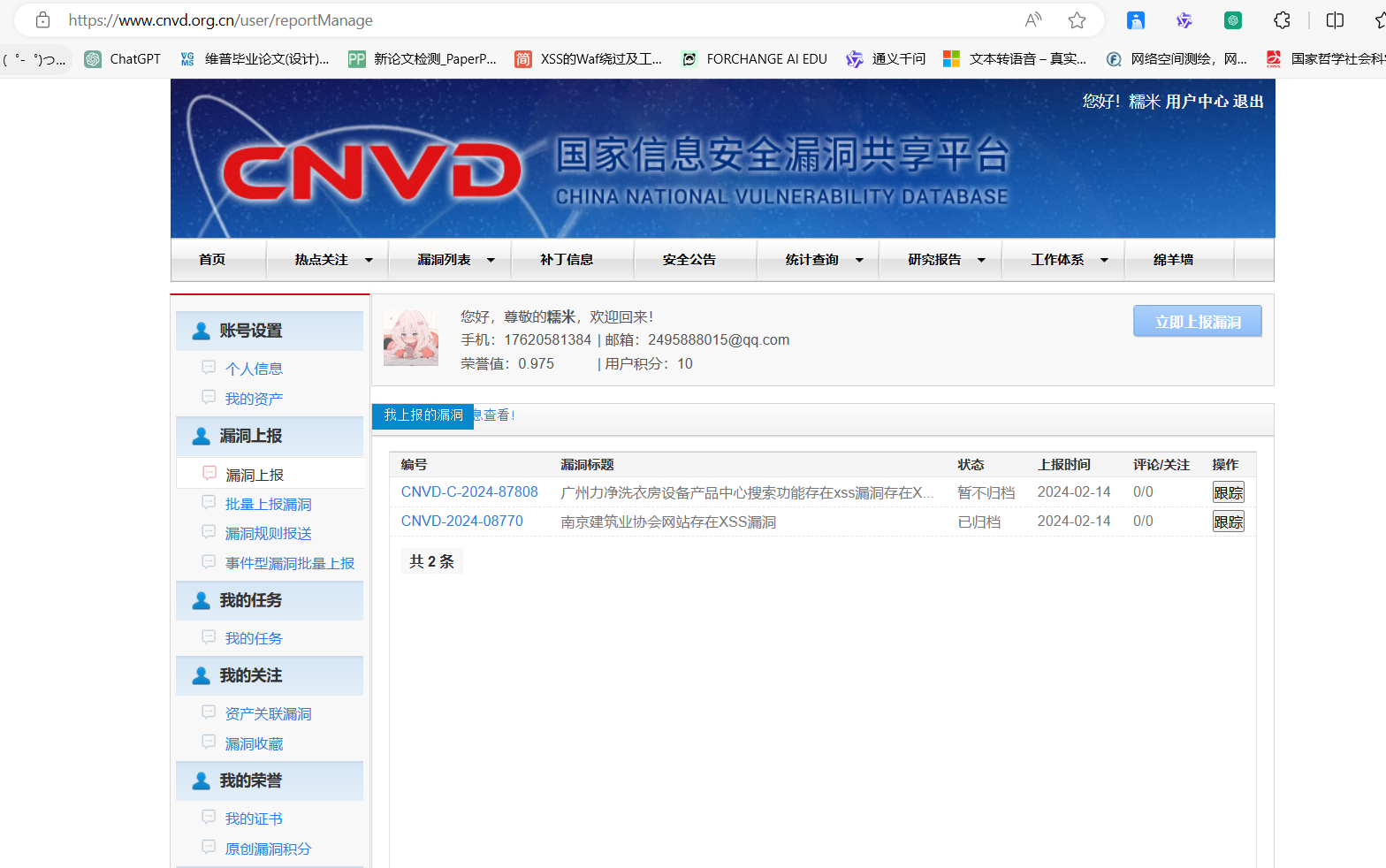This screenshot has height=868, width=1386.
Task: Click 退出 to log out
Action: pyautogui.click(x=1248, y=102)
